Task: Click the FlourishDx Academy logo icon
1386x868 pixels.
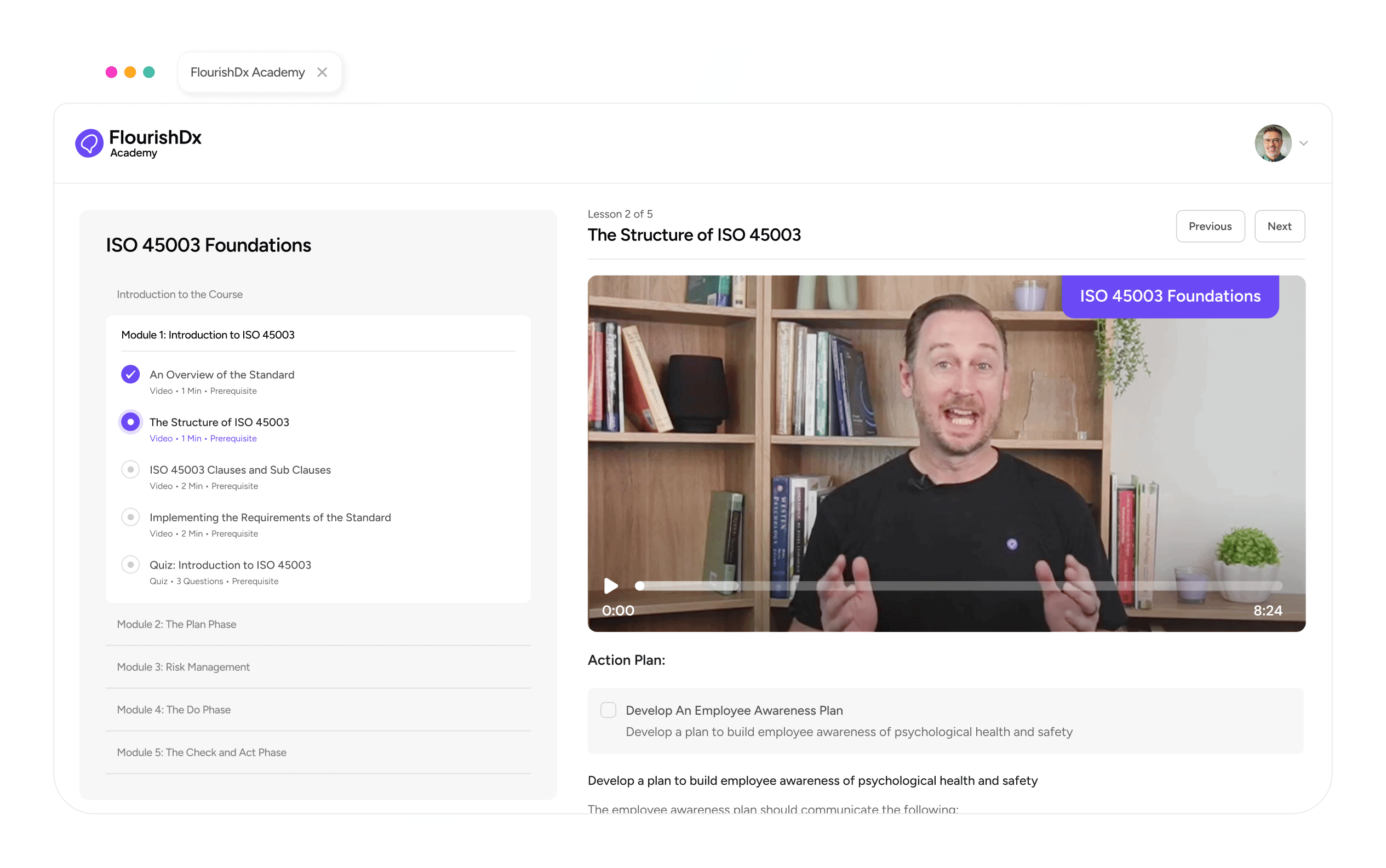Action: pyautogui.click(x=89, y=143)
